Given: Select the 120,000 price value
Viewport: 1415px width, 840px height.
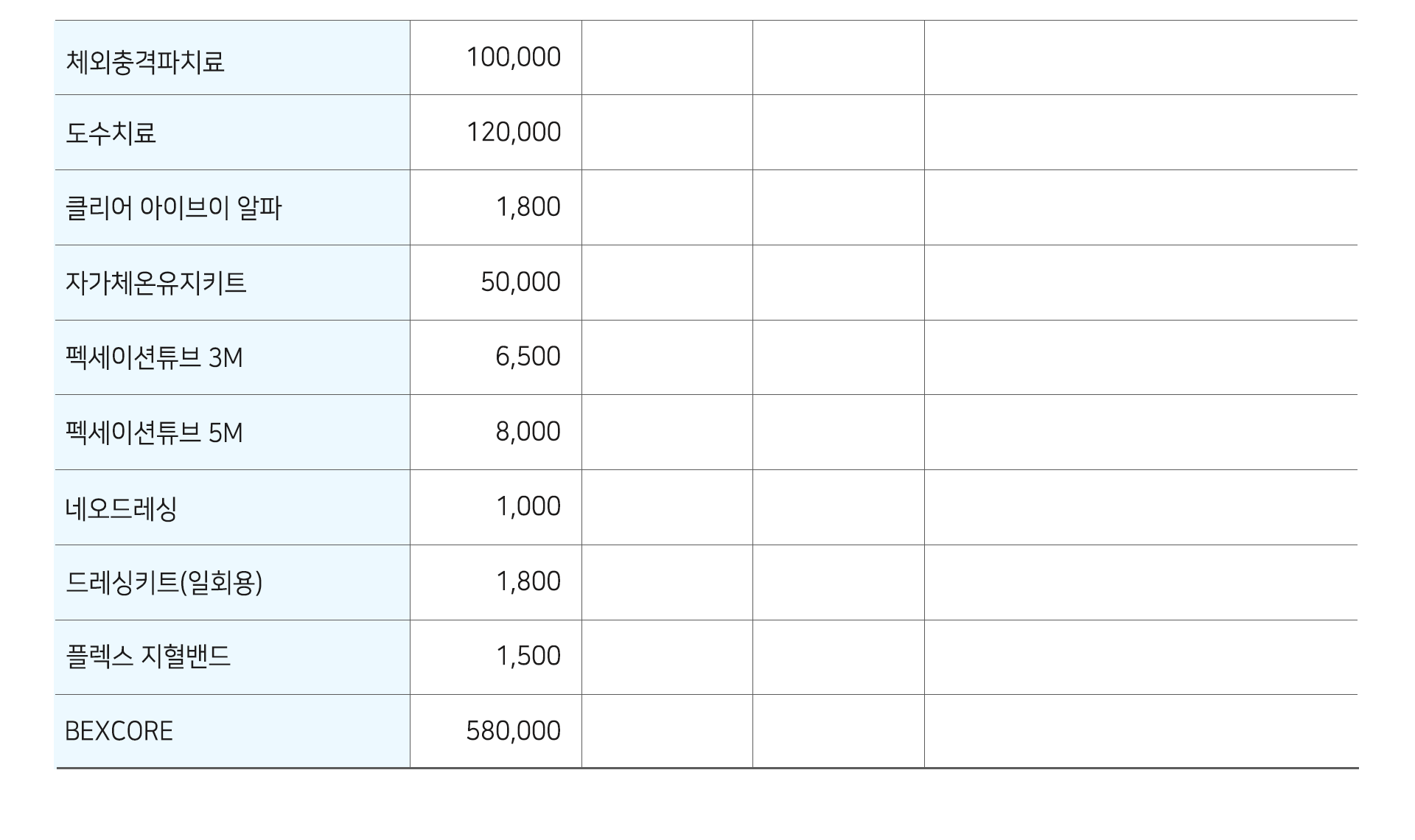Looking at the screenshot, I should (x=514, y=133).
